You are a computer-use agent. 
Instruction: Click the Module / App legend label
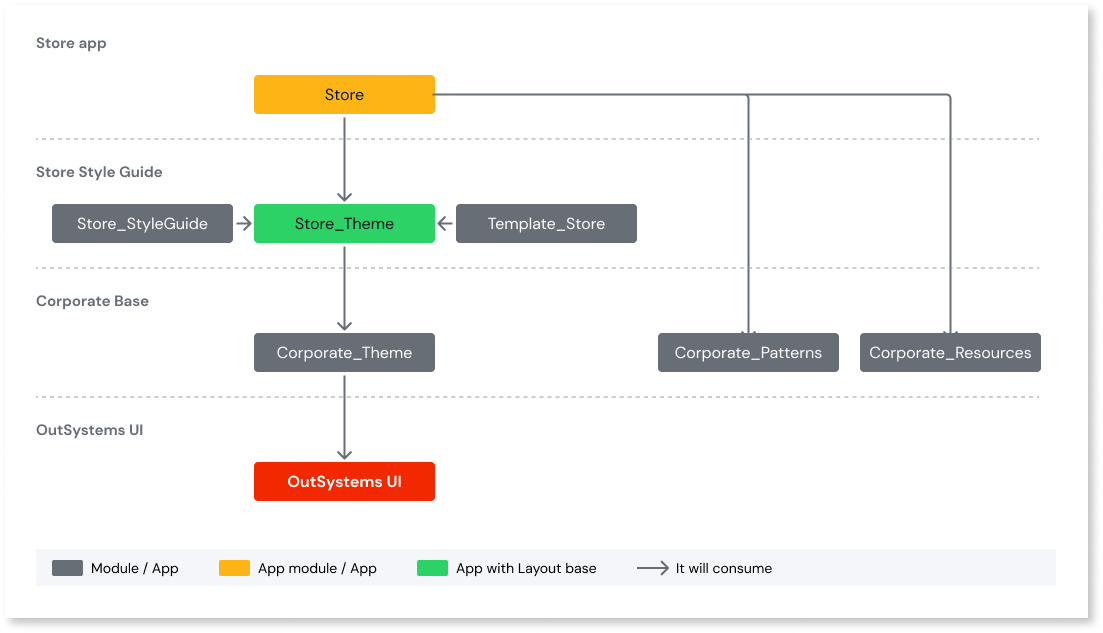tap(134, 568)
